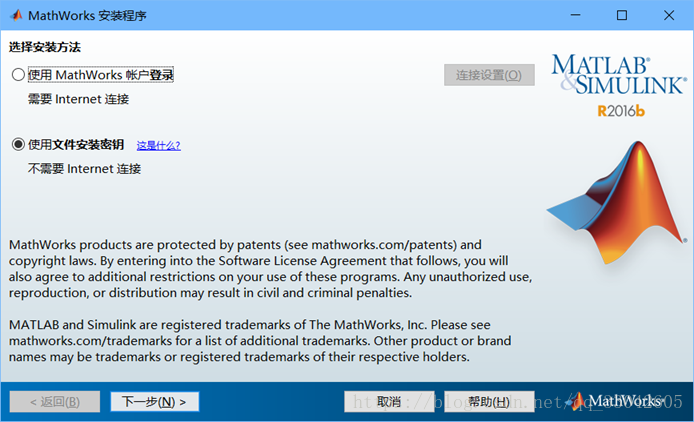Select the 使用 MathWorks 帐户登录 radio option

coord(18,74)
